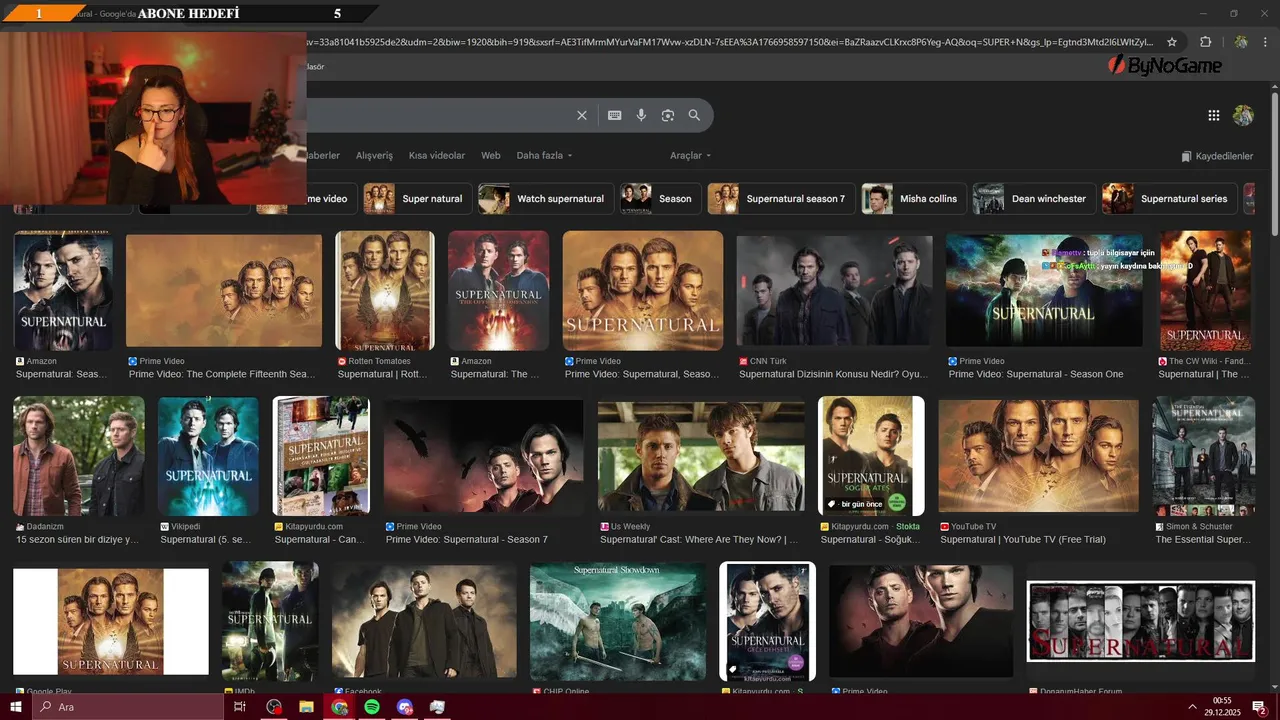1280x720 pixels.
Task: Click the browser address bar URL
Action: pos(729,42)
